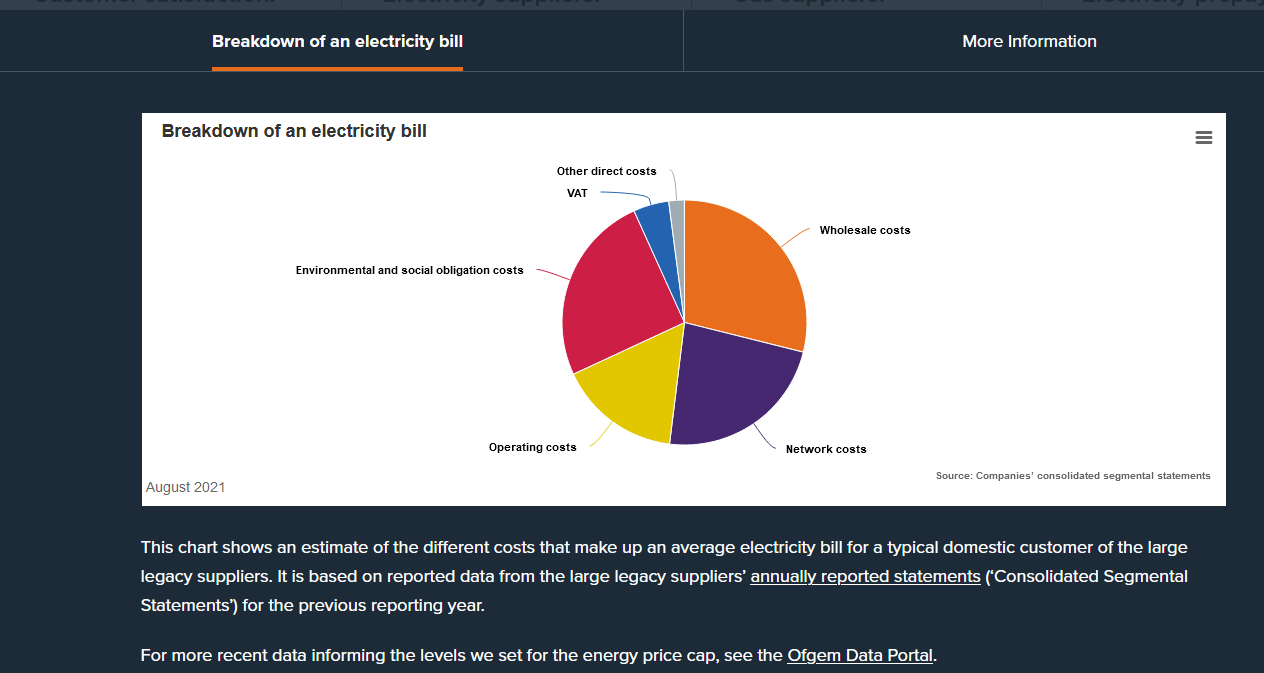
Task: Switch to the More Information tab
Action: 1029,42
